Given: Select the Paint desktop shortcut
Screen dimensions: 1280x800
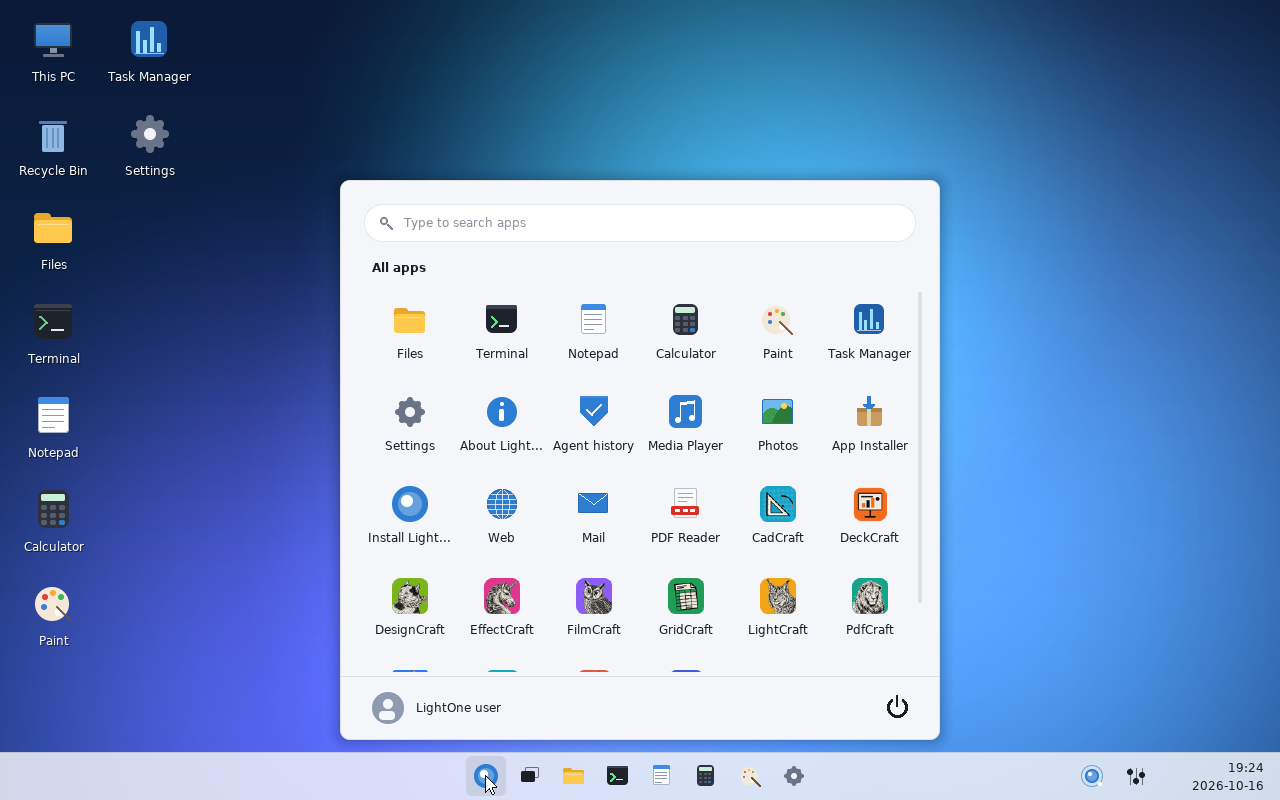Looking at the screenshot, I should (x=53, y=618).
